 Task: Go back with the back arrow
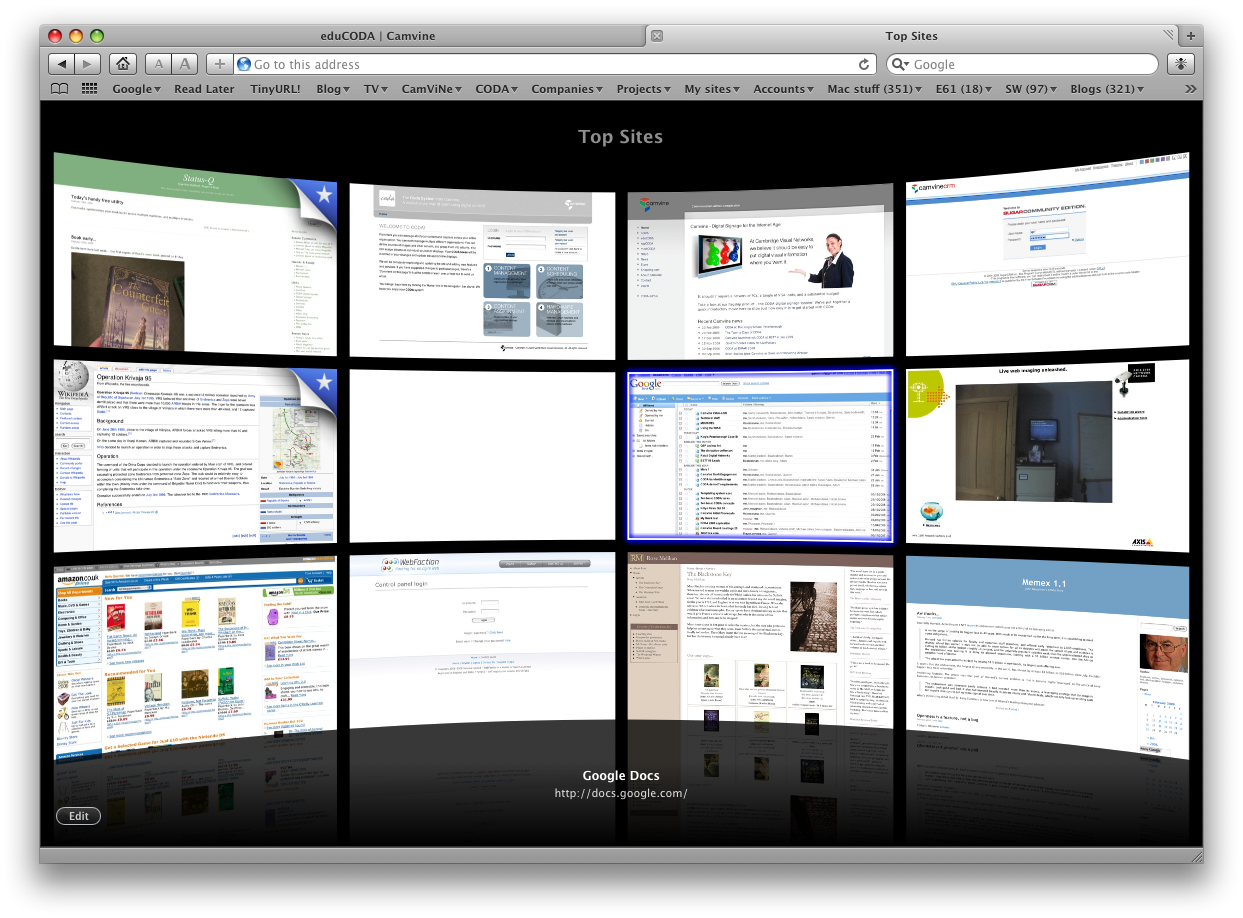[61, 64]
